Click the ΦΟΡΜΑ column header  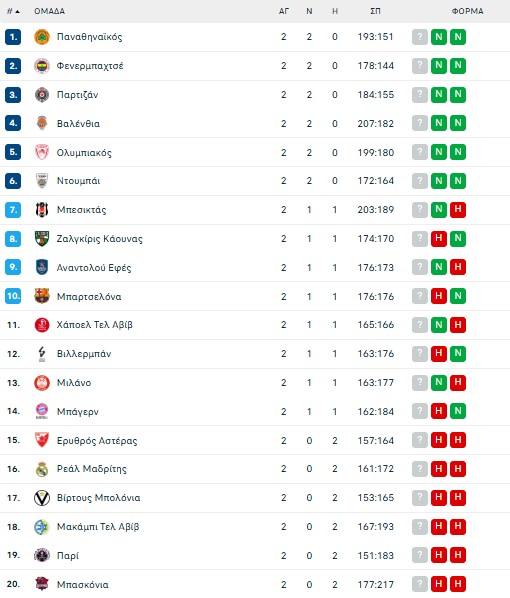[467, 11]
